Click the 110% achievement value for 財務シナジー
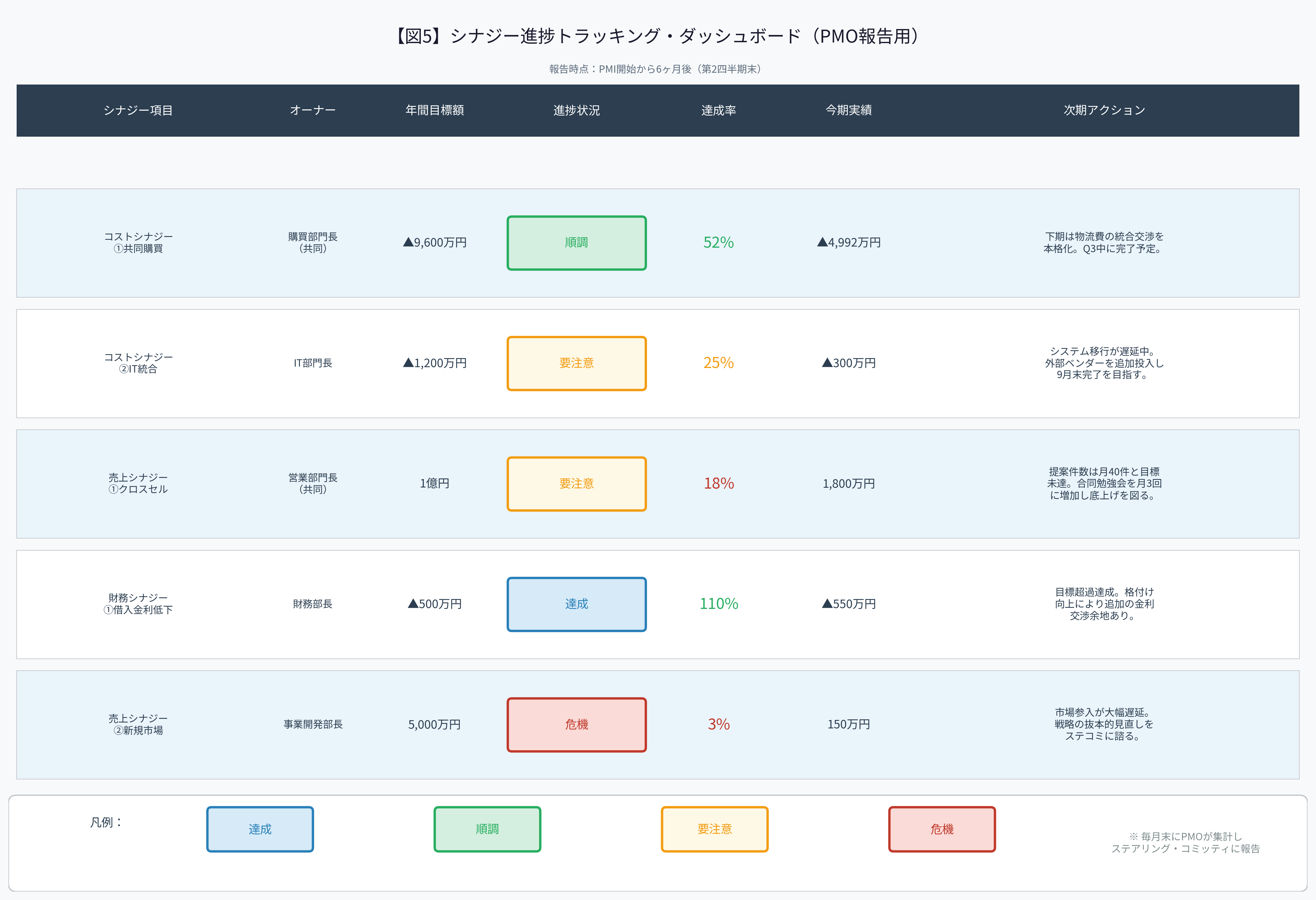This screenshot has height=900, width=1316. pyautogui.click(x=718, y=604)
